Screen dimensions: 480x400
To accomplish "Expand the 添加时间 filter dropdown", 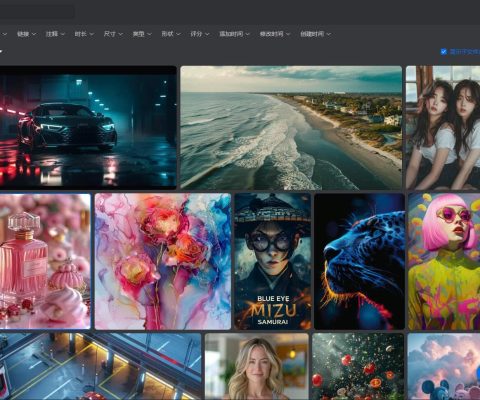I will (x=234, y=34).
